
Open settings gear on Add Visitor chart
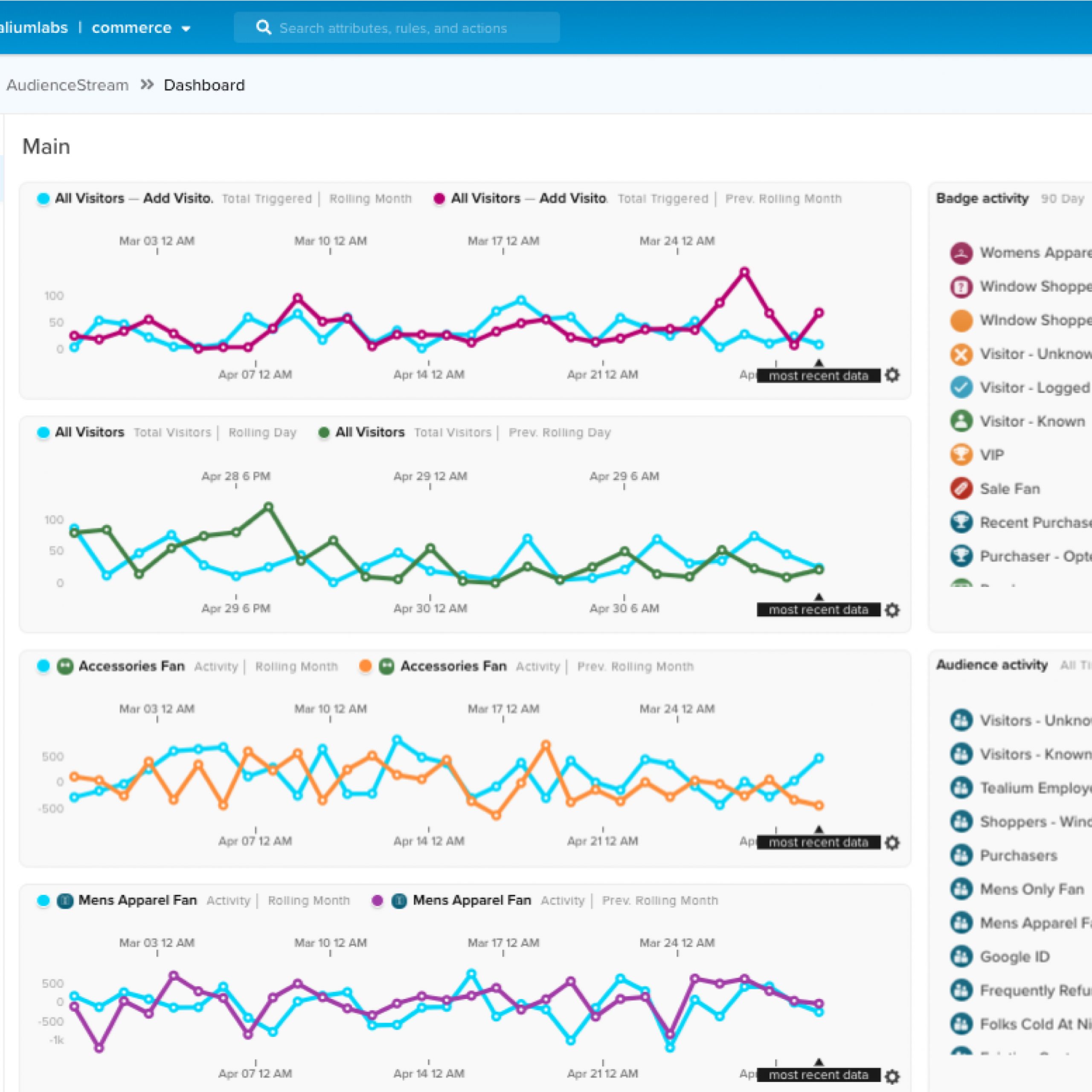(x=892, y=375)
